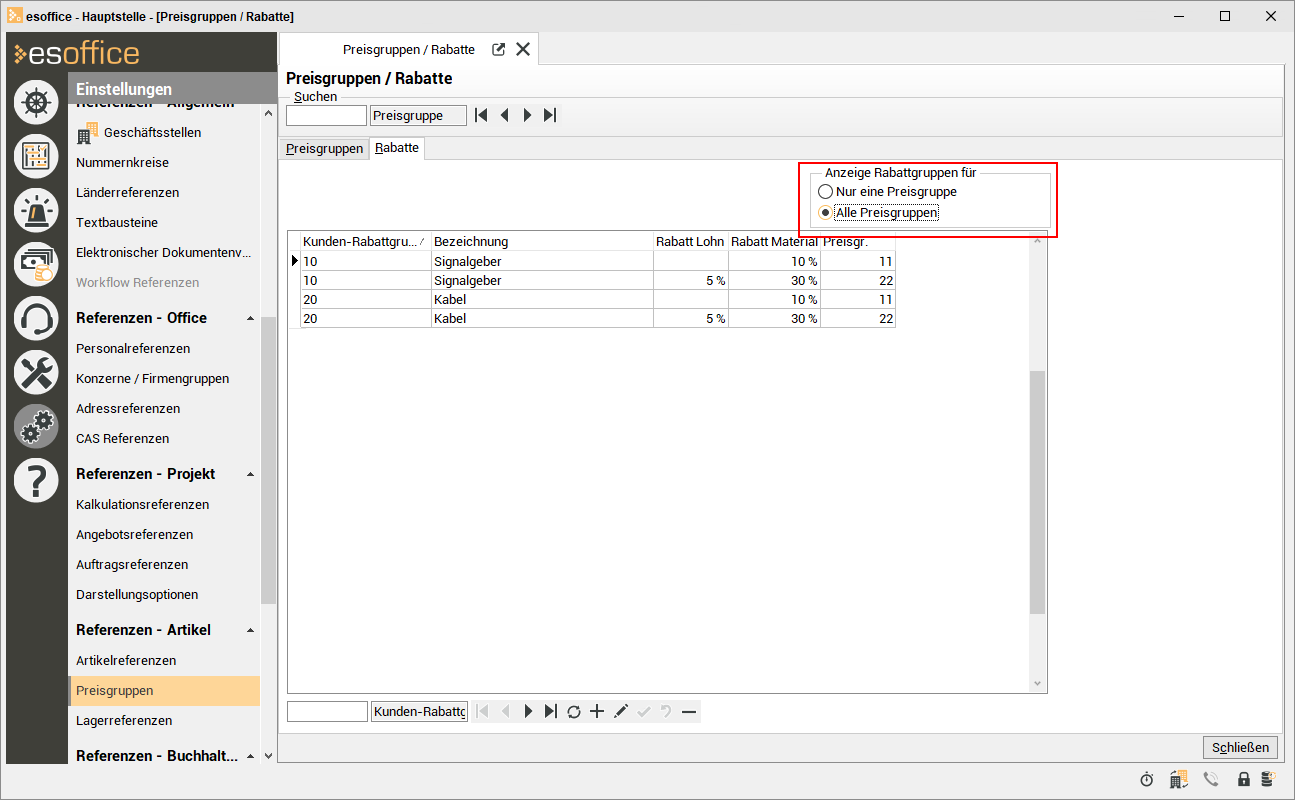1295x800 pixels.
Task: Open Konzerne / Firmengruppen entry
Action: [152, 378]
